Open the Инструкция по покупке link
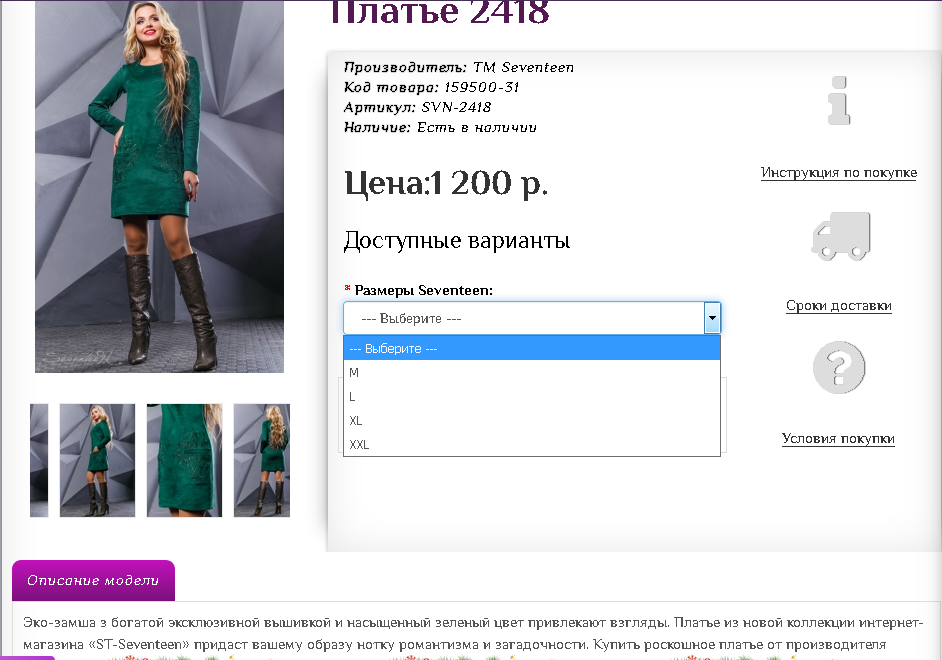Viewport: 942px width, 660px height. pos(839,173)
